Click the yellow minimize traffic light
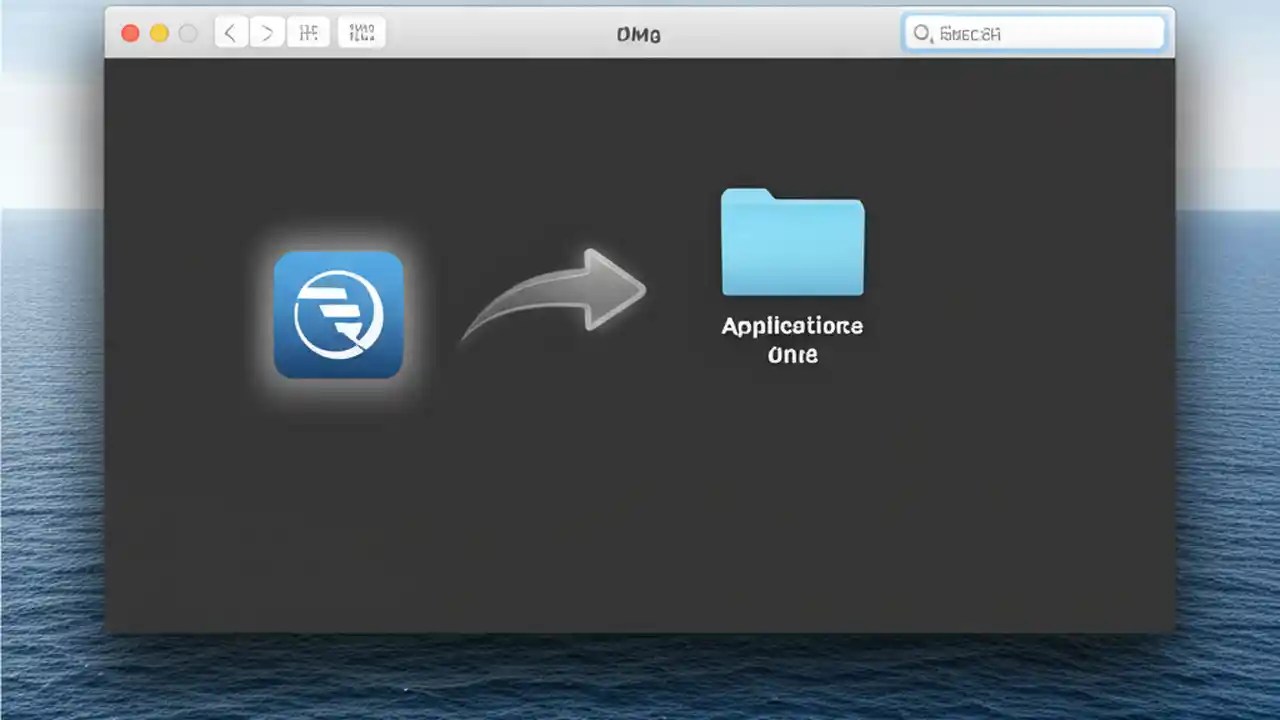The image size is (1280, 720). [x=159, y=32]
